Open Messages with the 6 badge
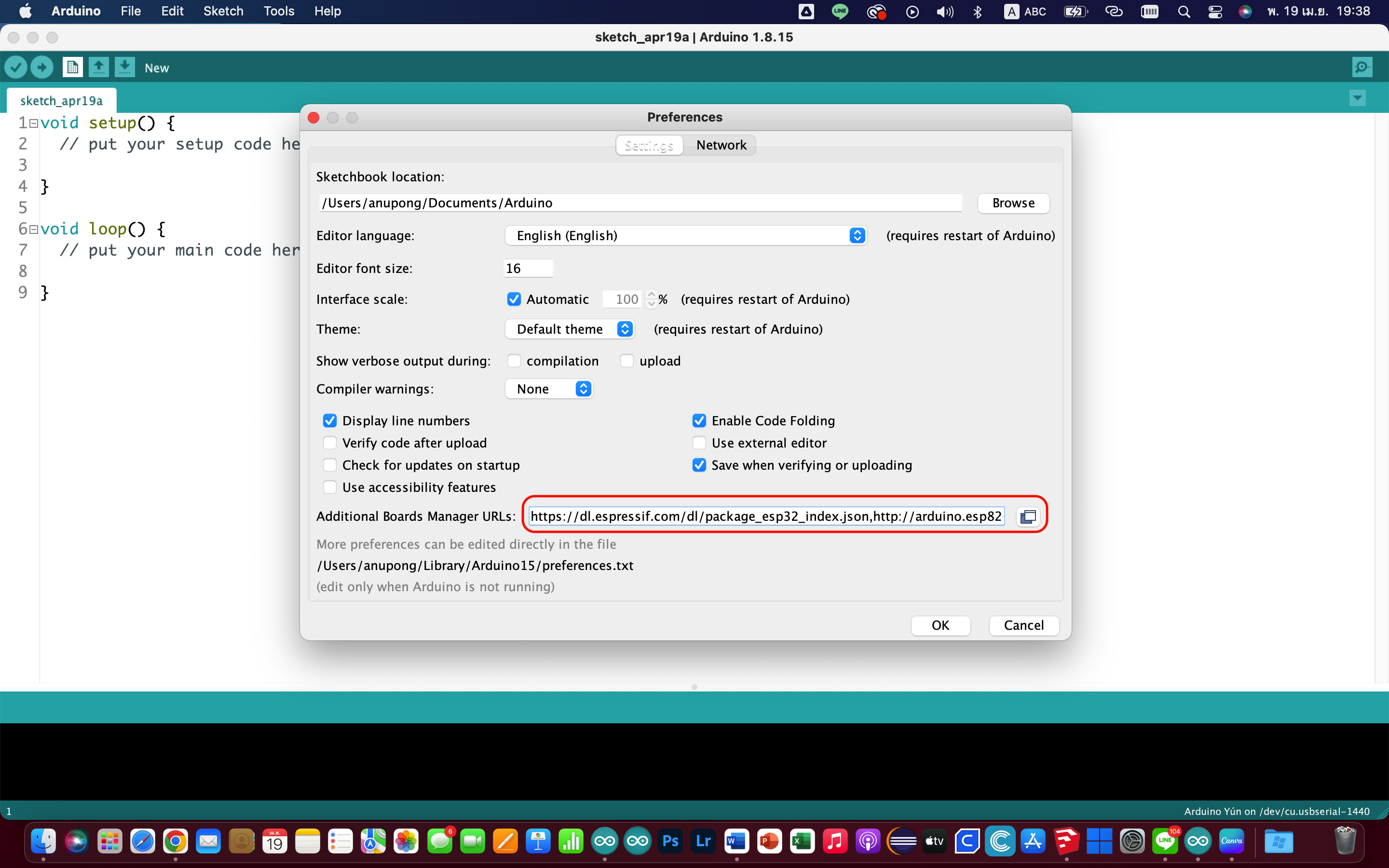 click(440, 841)
